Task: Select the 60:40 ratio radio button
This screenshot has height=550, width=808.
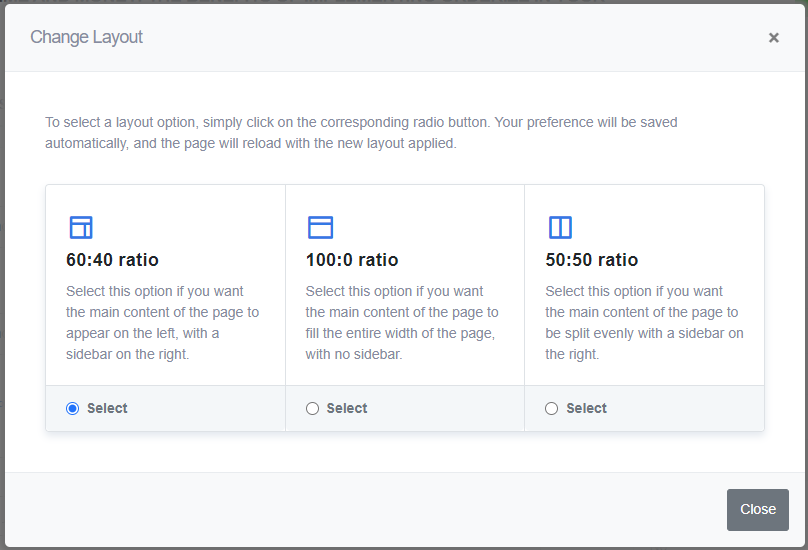Action: pyautogui.click(x=73, y=409)
